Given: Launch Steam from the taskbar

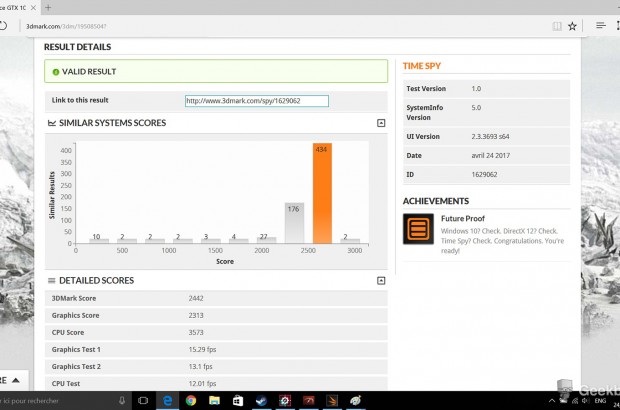Looking at the screenshot, I should click(x=262, y=400).
